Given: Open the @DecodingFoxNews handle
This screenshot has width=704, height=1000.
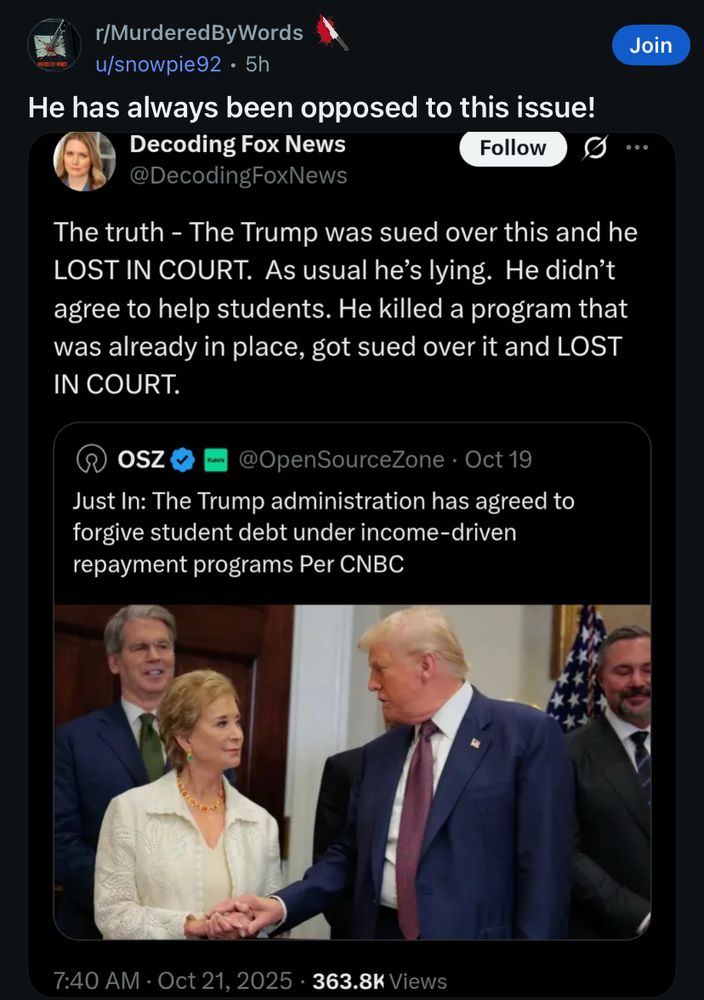Looking at the screenshot, I should pyautogui.click(x=238, y=175).
